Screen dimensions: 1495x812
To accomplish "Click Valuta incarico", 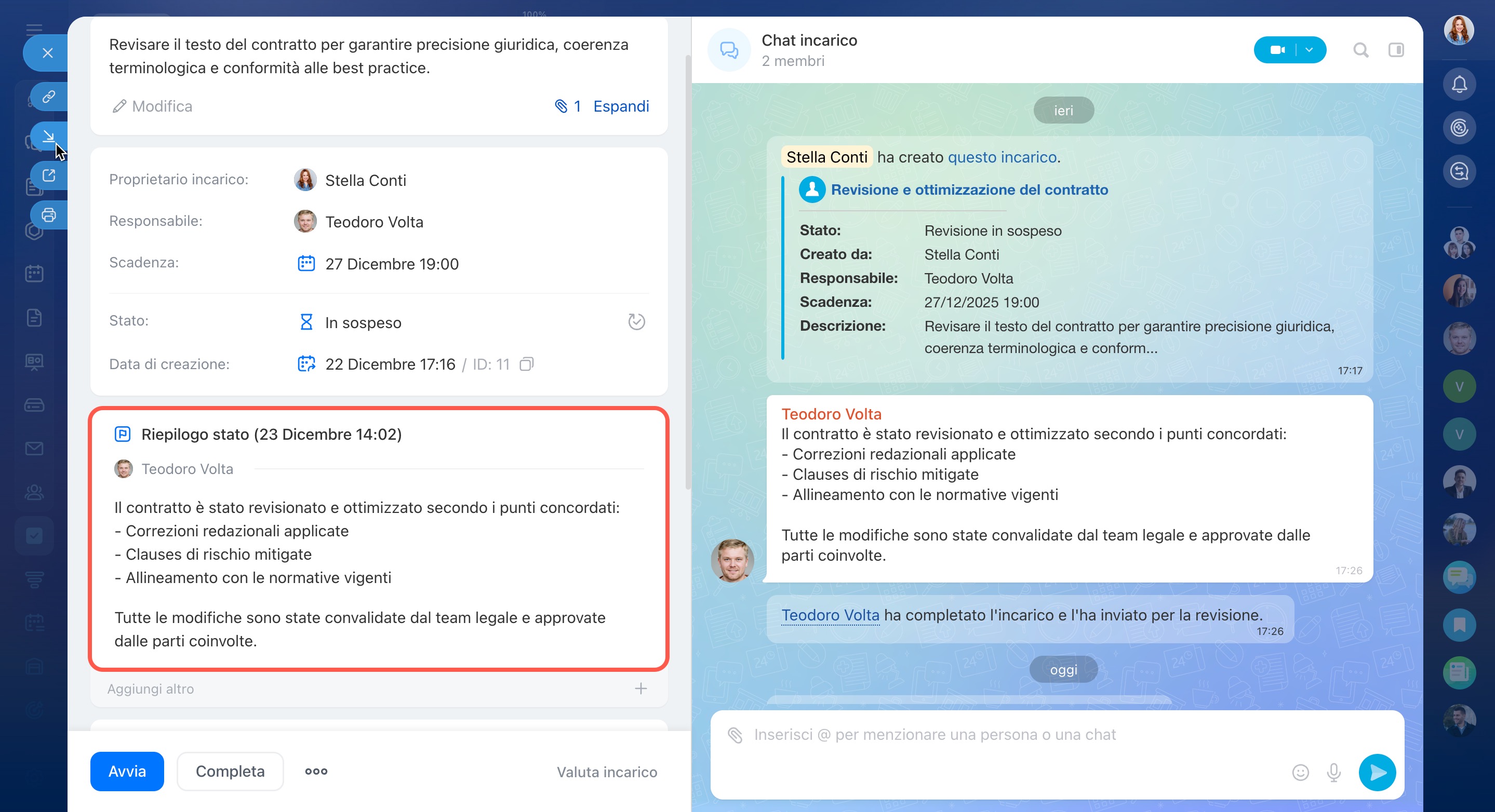I will coord(607,772).
